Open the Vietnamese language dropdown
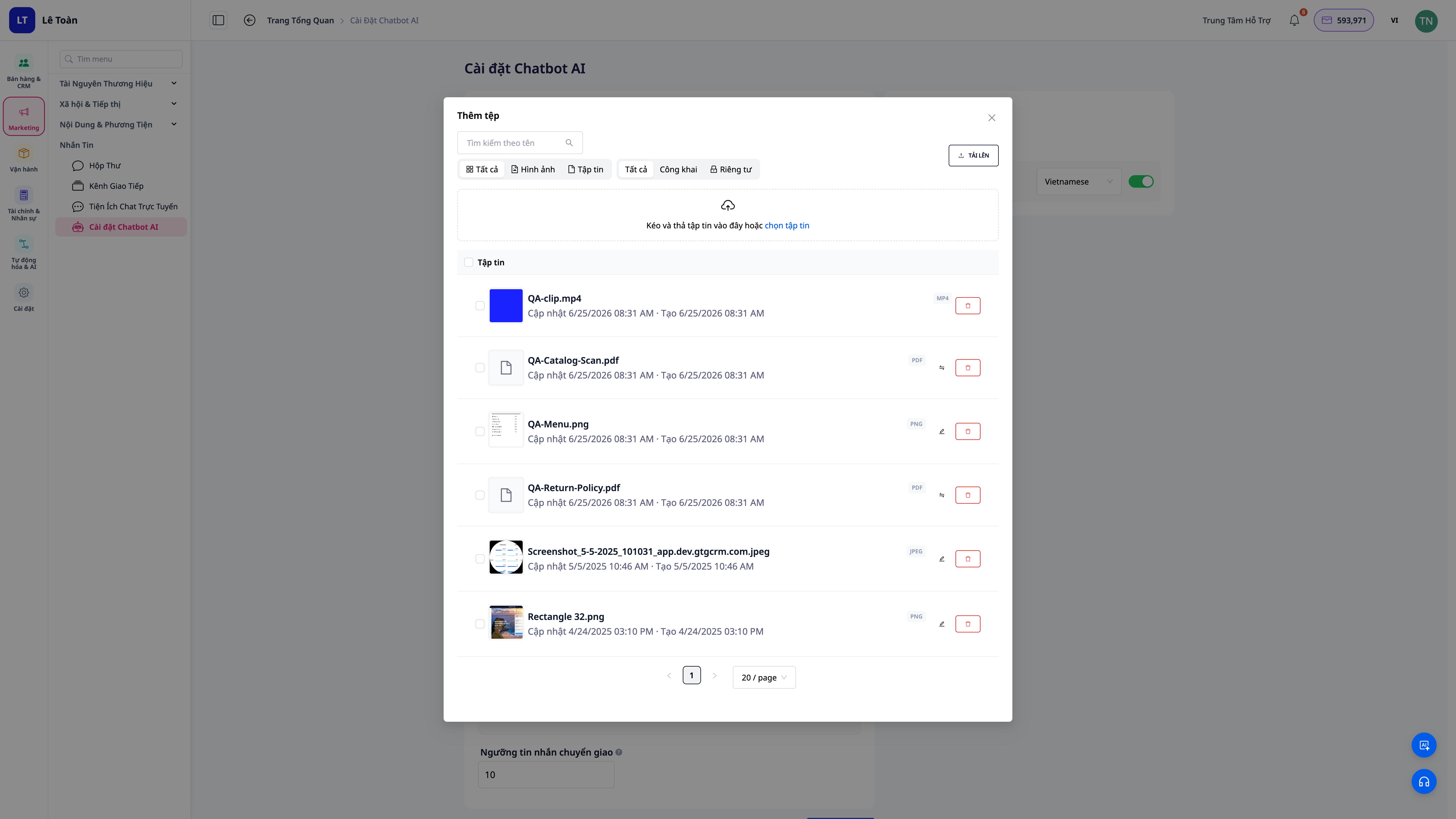1456x819 pixels. (1078, 181)
